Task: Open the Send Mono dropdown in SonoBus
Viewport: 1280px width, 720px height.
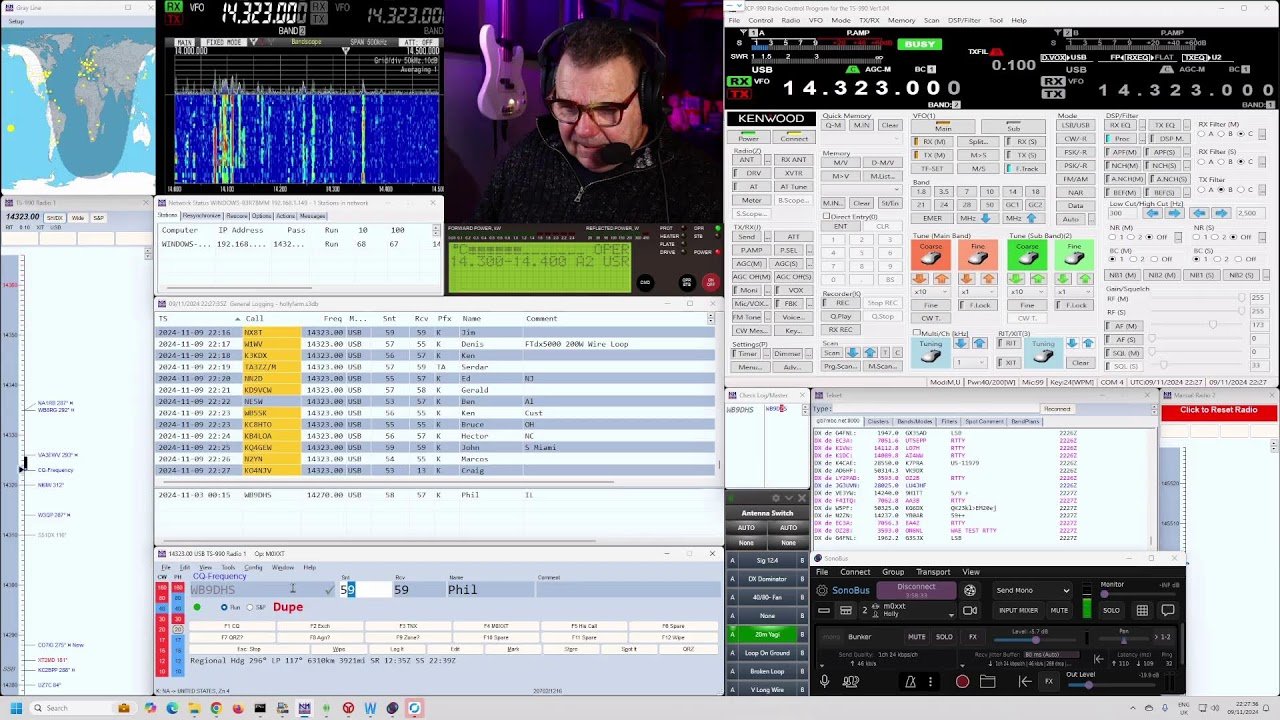Action: tap(1033, 590)
